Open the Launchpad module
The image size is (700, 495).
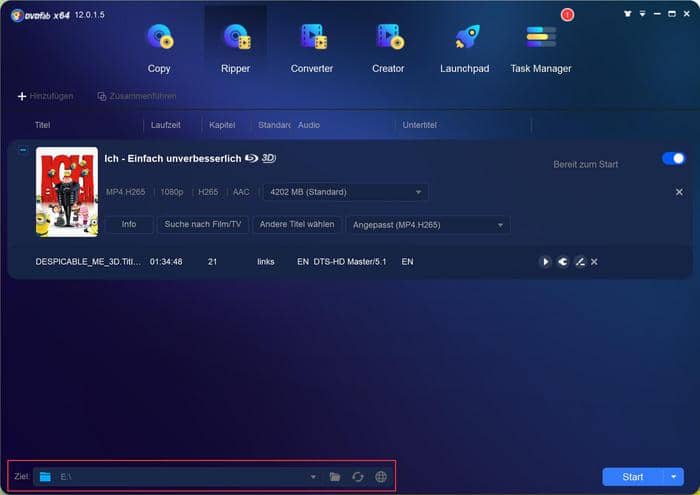coord(464,48)
